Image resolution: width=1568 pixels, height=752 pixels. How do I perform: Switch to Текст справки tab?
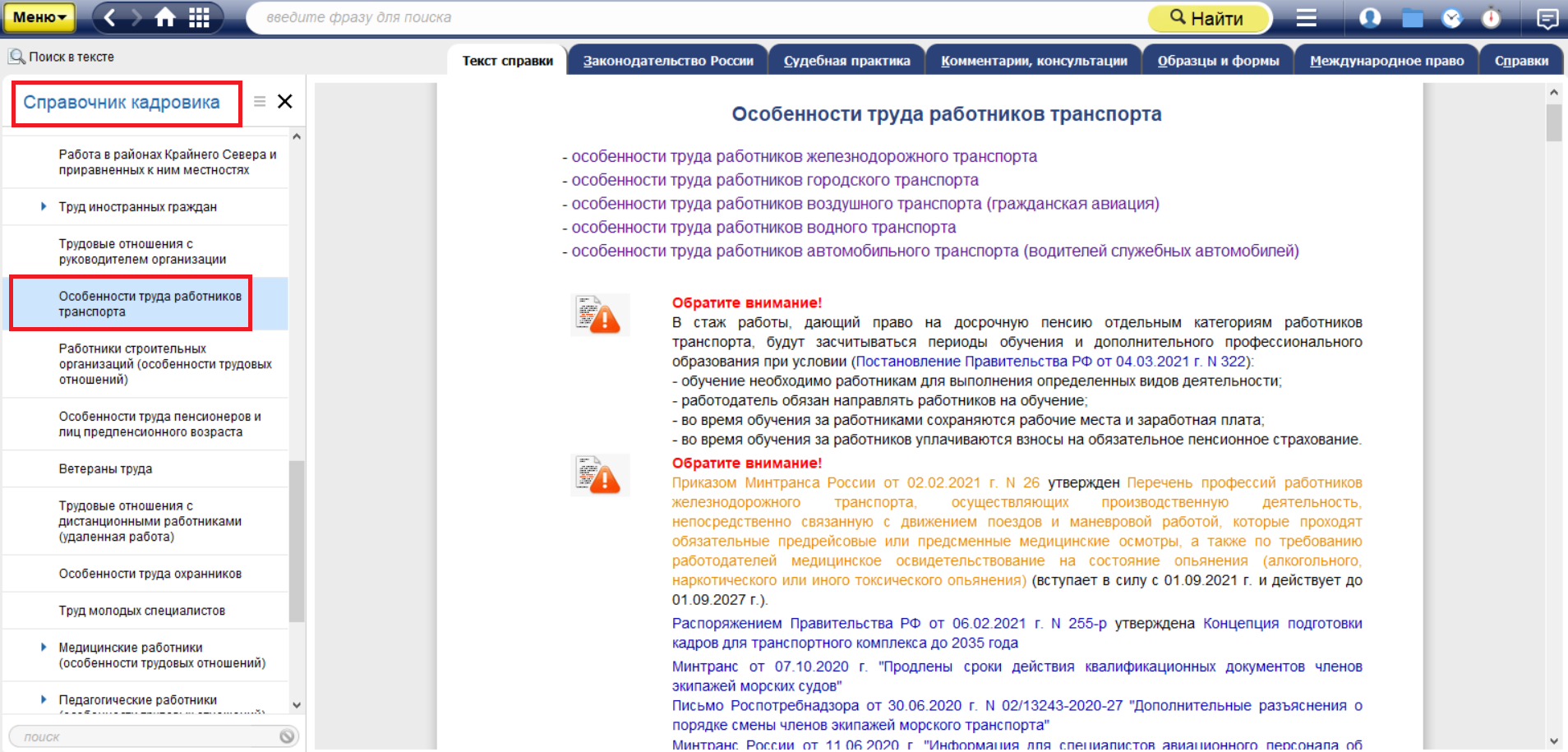coord(507,61)
